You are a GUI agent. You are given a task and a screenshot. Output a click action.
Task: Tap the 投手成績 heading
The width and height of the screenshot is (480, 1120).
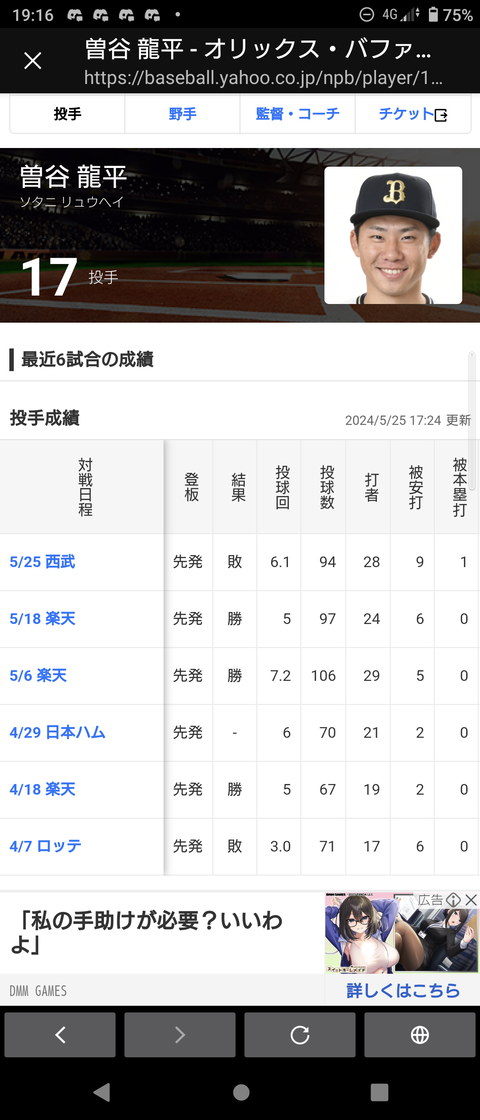coord(44,419)
